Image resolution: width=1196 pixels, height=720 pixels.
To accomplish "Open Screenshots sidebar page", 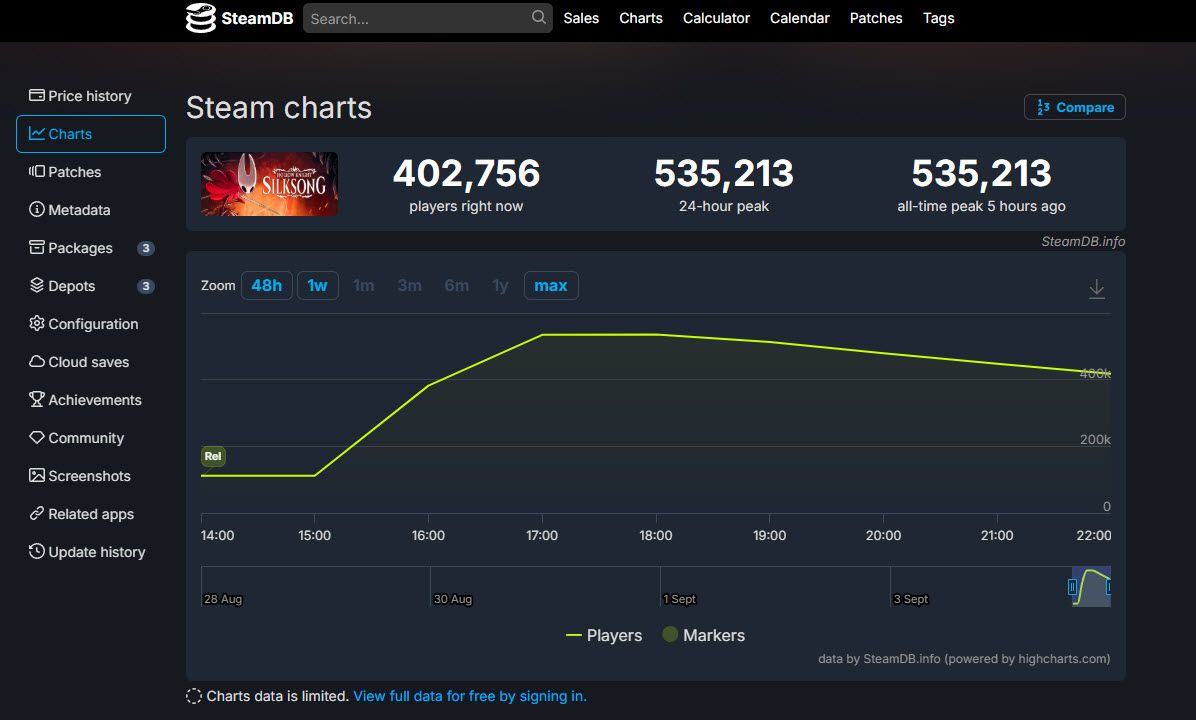I will coord(91,476).
